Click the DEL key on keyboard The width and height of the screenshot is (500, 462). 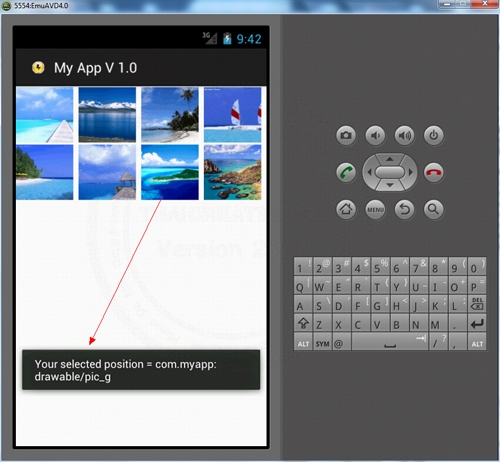pyautogui.click(x=477, y=304)
